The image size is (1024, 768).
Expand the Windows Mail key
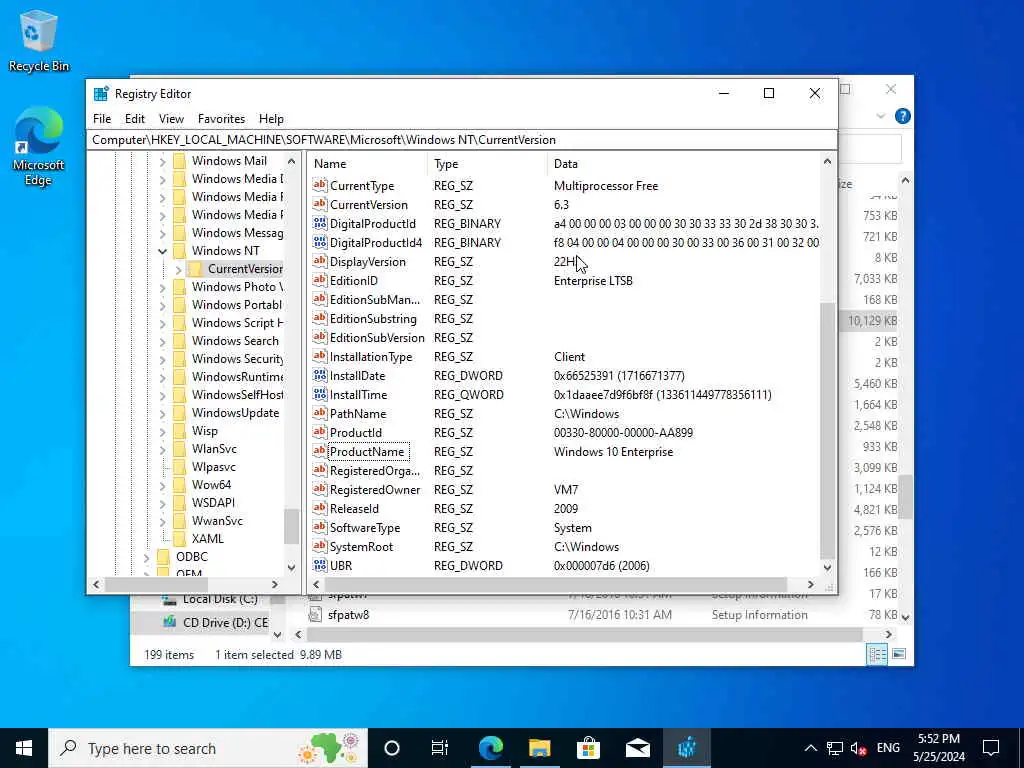click(162, 161)
